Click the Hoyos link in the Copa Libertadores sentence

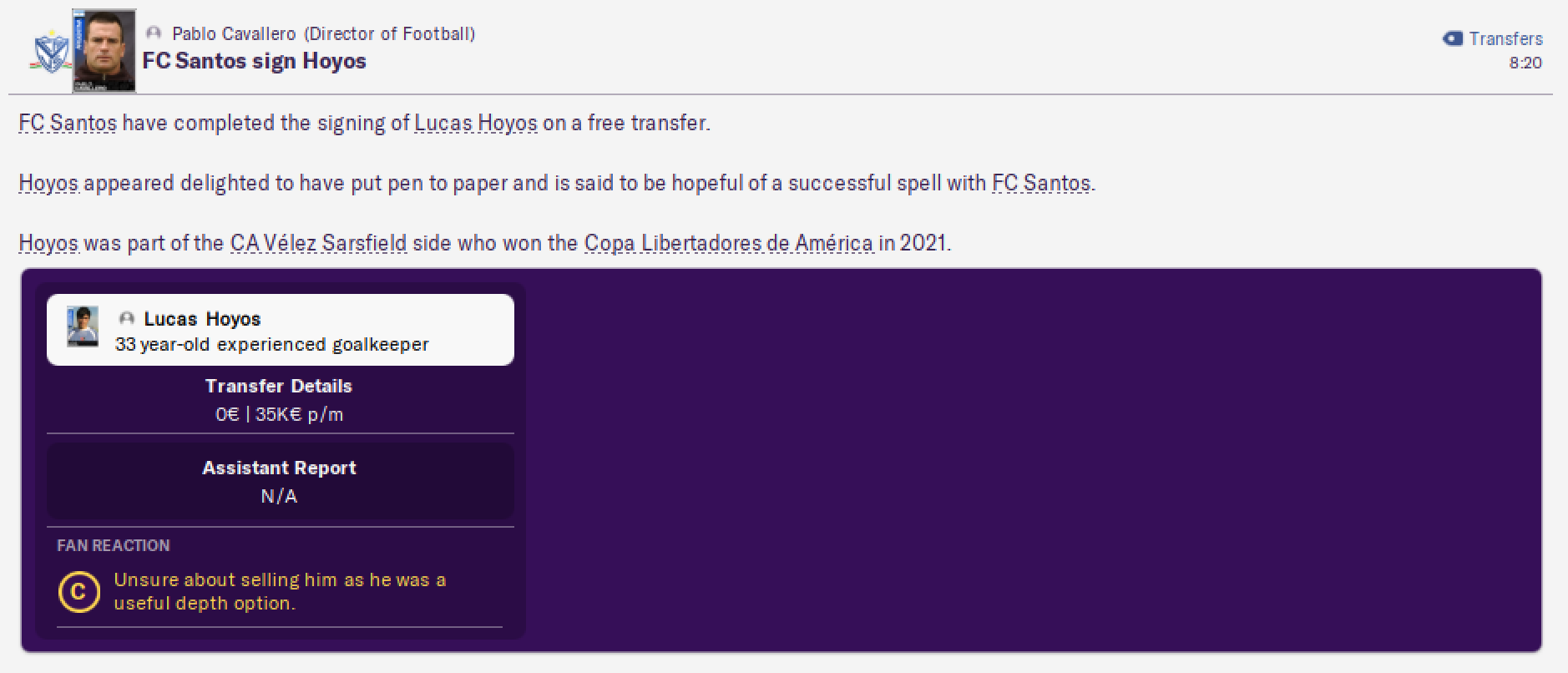[48, 243]
